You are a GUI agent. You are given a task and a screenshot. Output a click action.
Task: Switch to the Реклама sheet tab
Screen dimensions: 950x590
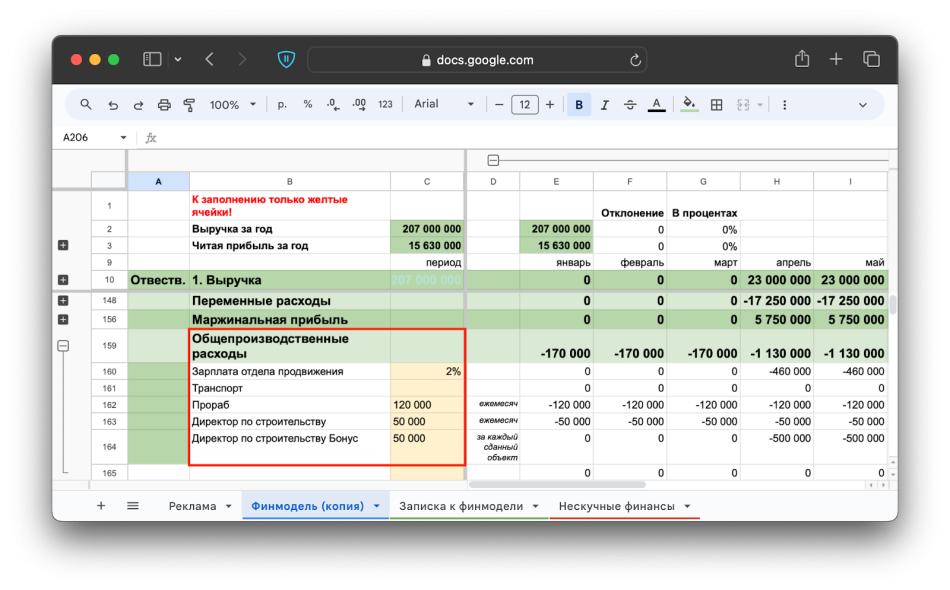point(192,506)
